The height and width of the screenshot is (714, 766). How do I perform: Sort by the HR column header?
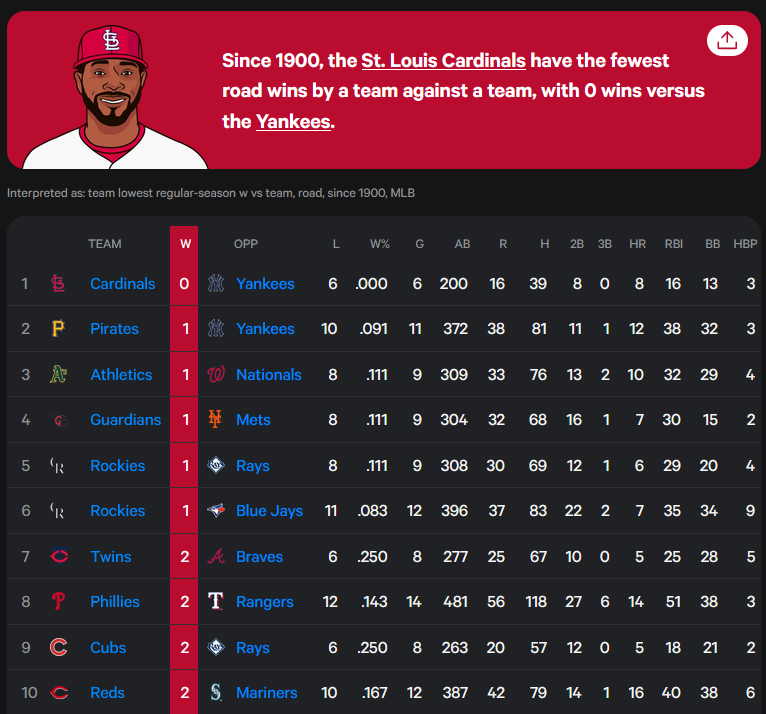pos(638,244)
